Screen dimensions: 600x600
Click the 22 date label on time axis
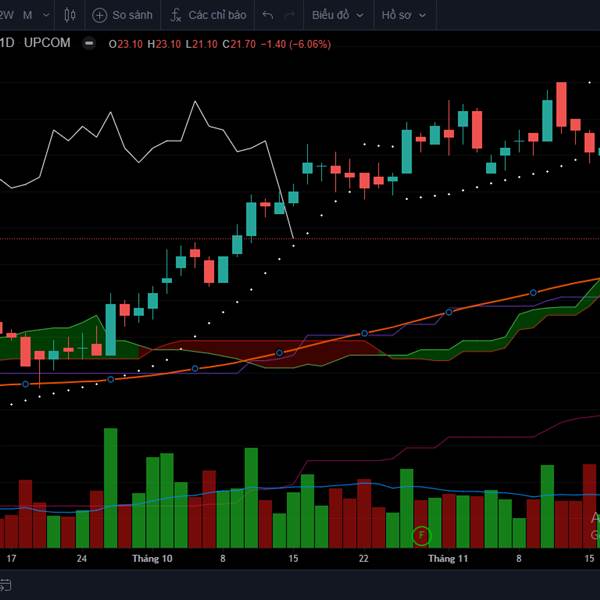[x=364, y=559]
